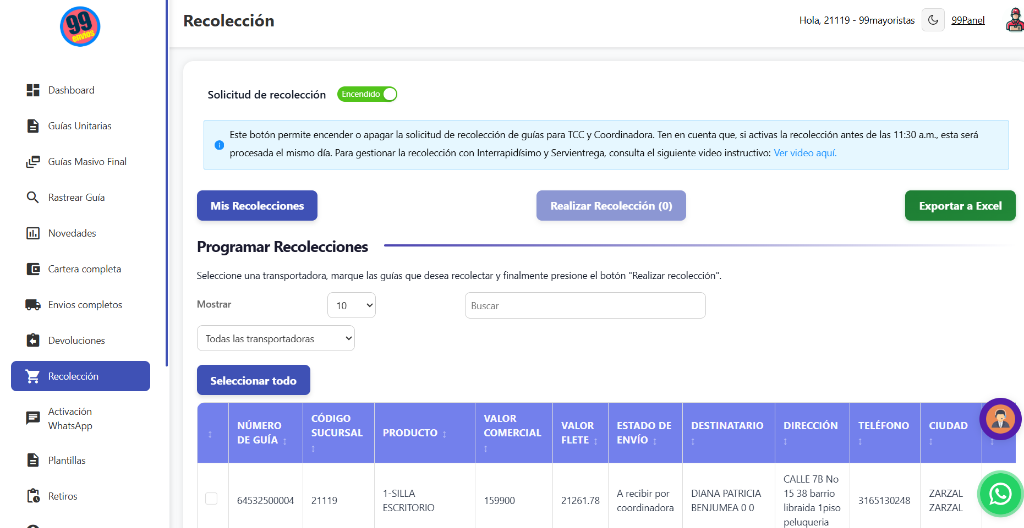Image resolution: width=1024 pixels, height=528 pixels.
Task: Click the Envíos completos truck icon
Action: pyautogui.click(x=33, y=305)
